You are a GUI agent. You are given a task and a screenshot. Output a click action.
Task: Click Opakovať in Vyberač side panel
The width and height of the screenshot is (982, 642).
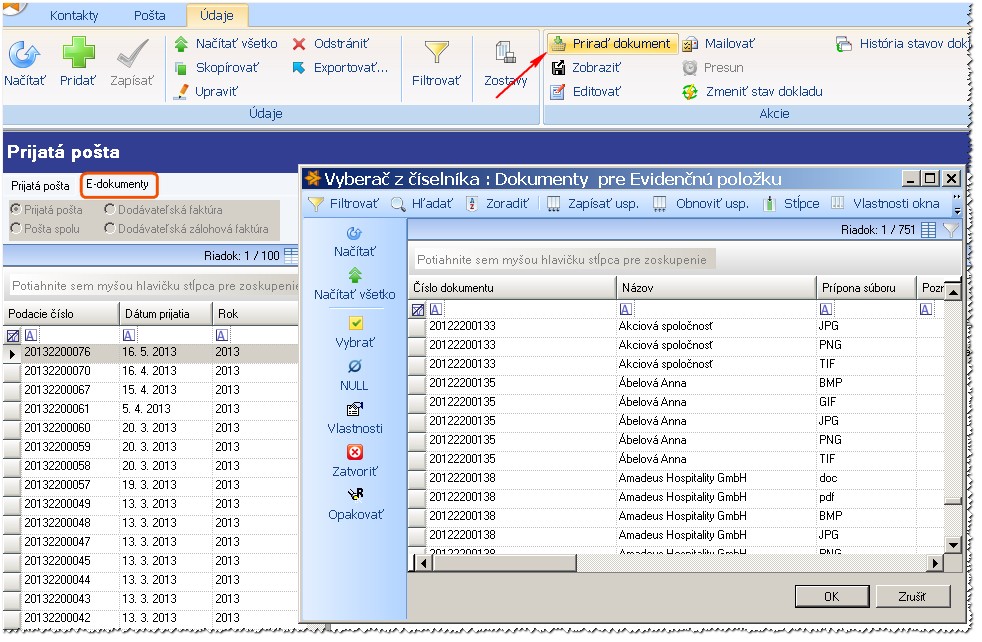click(354, 505)
